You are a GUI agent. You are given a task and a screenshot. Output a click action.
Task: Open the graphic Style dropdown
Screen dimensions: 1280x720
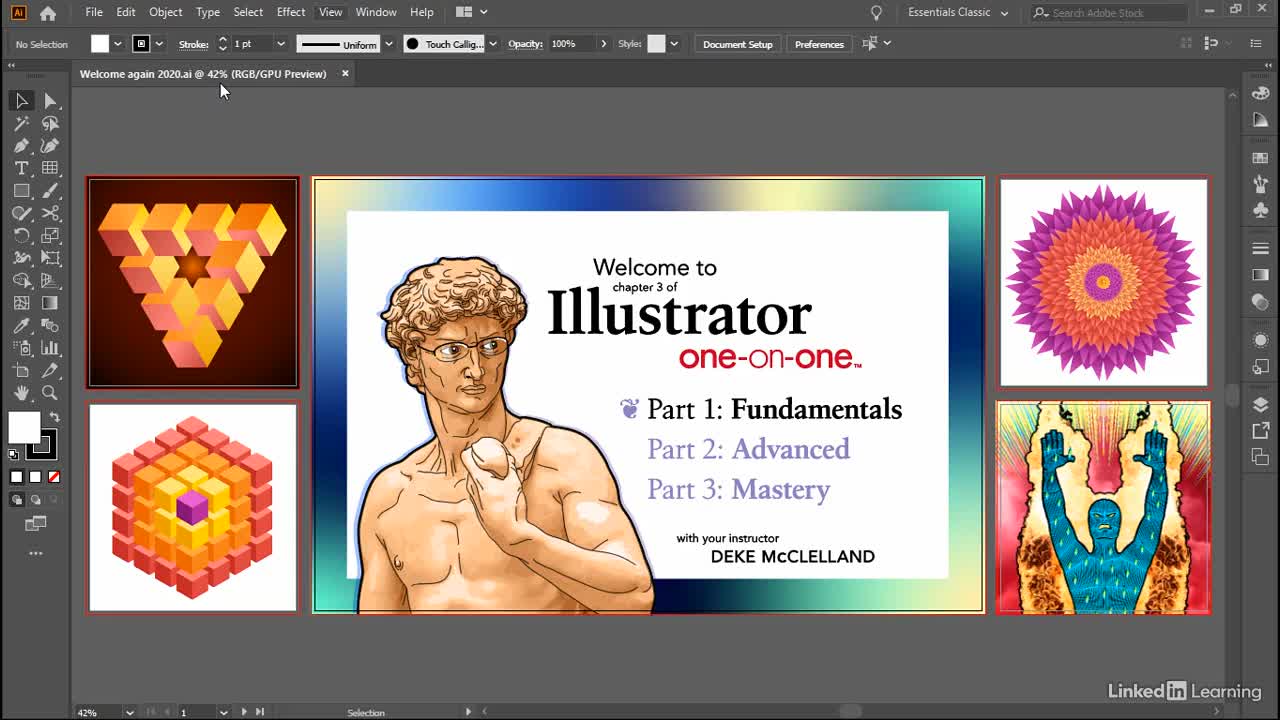673,44
